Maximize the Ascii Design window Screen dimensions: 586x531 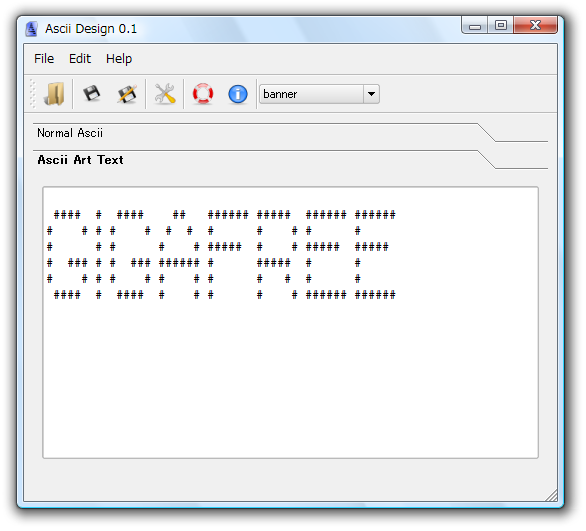[x=500, y=25]
